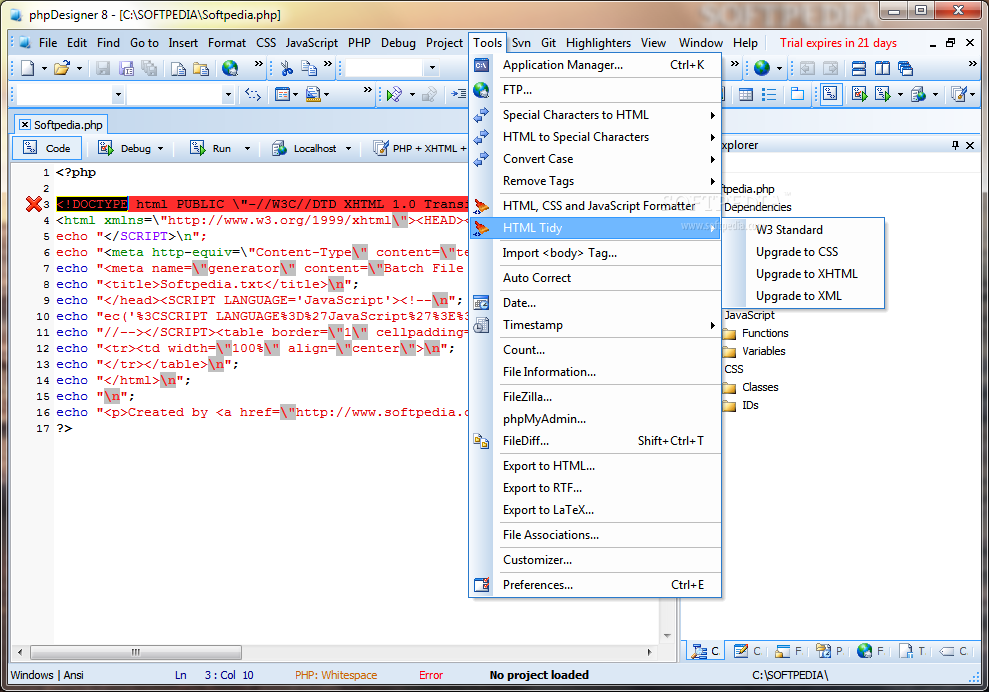Click the pin icon on the explorer panel
Screen dimensions: 989x692
(x=955, y=145)
